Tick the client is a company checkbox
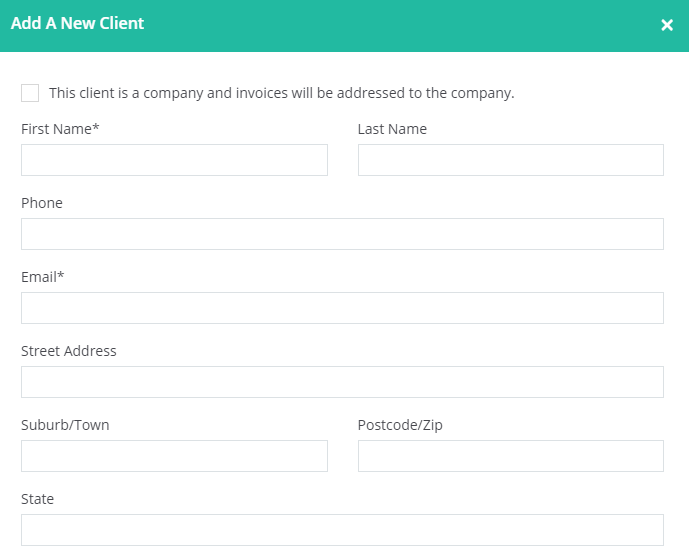The image size is (689, 552). coord(30,93)
